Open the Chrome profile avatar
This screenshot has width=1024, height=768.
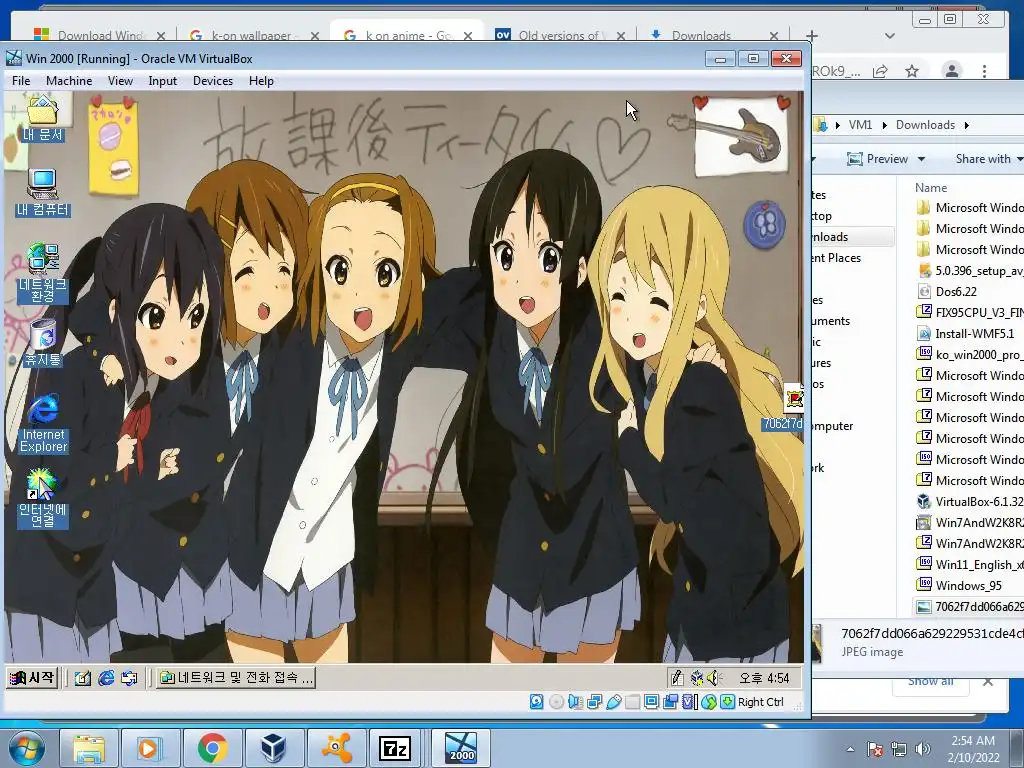pyautogui.click(x=952, y=71)
